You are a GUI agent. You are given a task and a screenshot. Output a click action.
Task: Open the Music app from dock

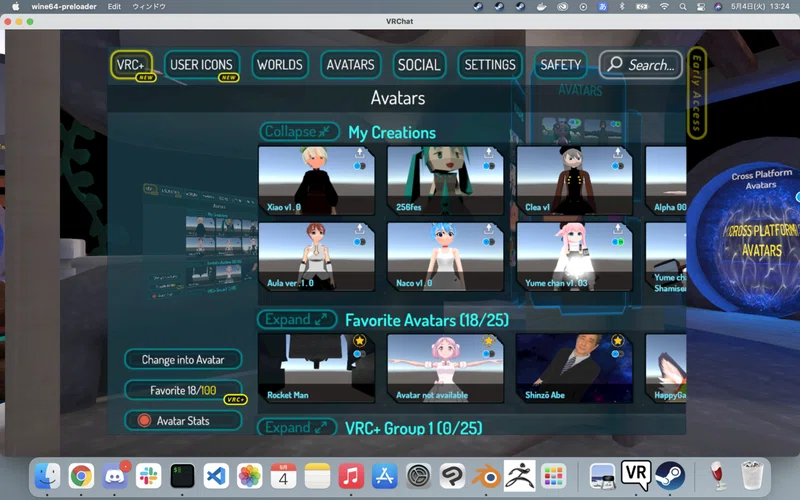click(x=351, y=477)
